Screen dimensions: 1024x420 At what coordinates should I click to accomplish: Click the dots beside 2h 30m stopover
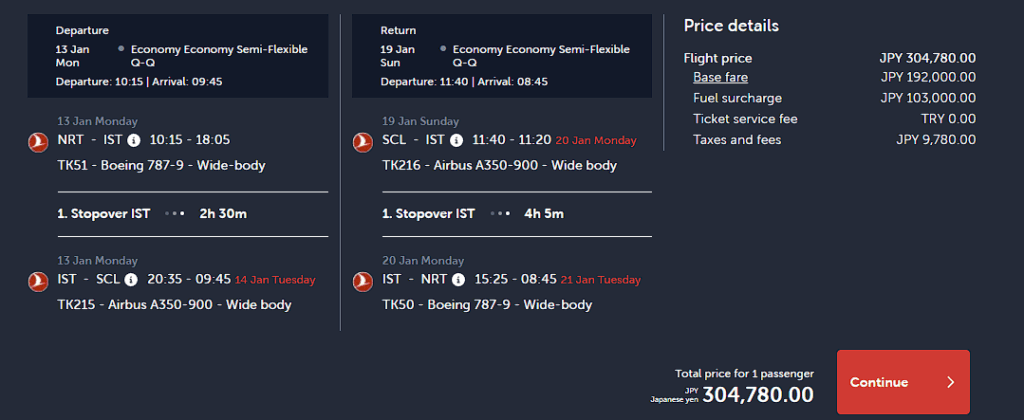(175, 214)
